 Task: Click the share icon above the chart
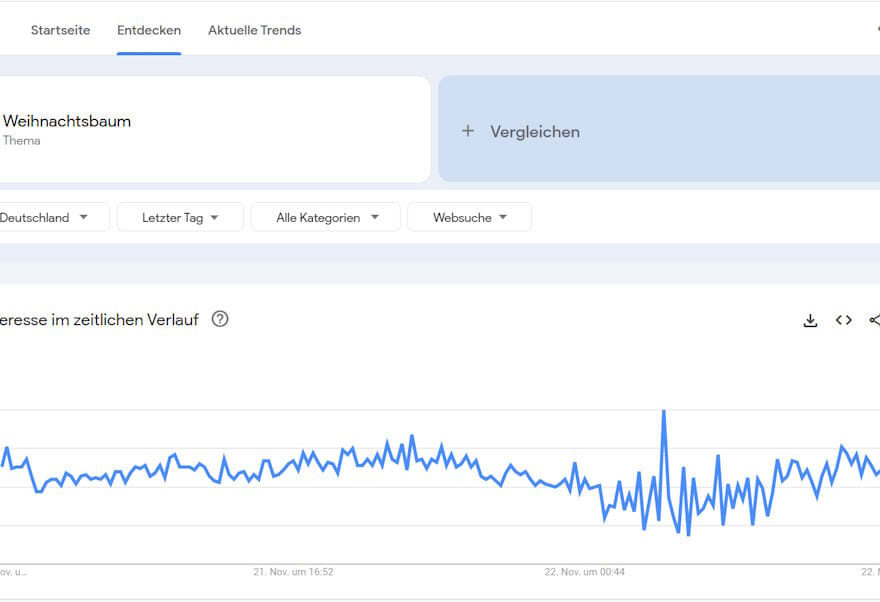tap(875, 320)
